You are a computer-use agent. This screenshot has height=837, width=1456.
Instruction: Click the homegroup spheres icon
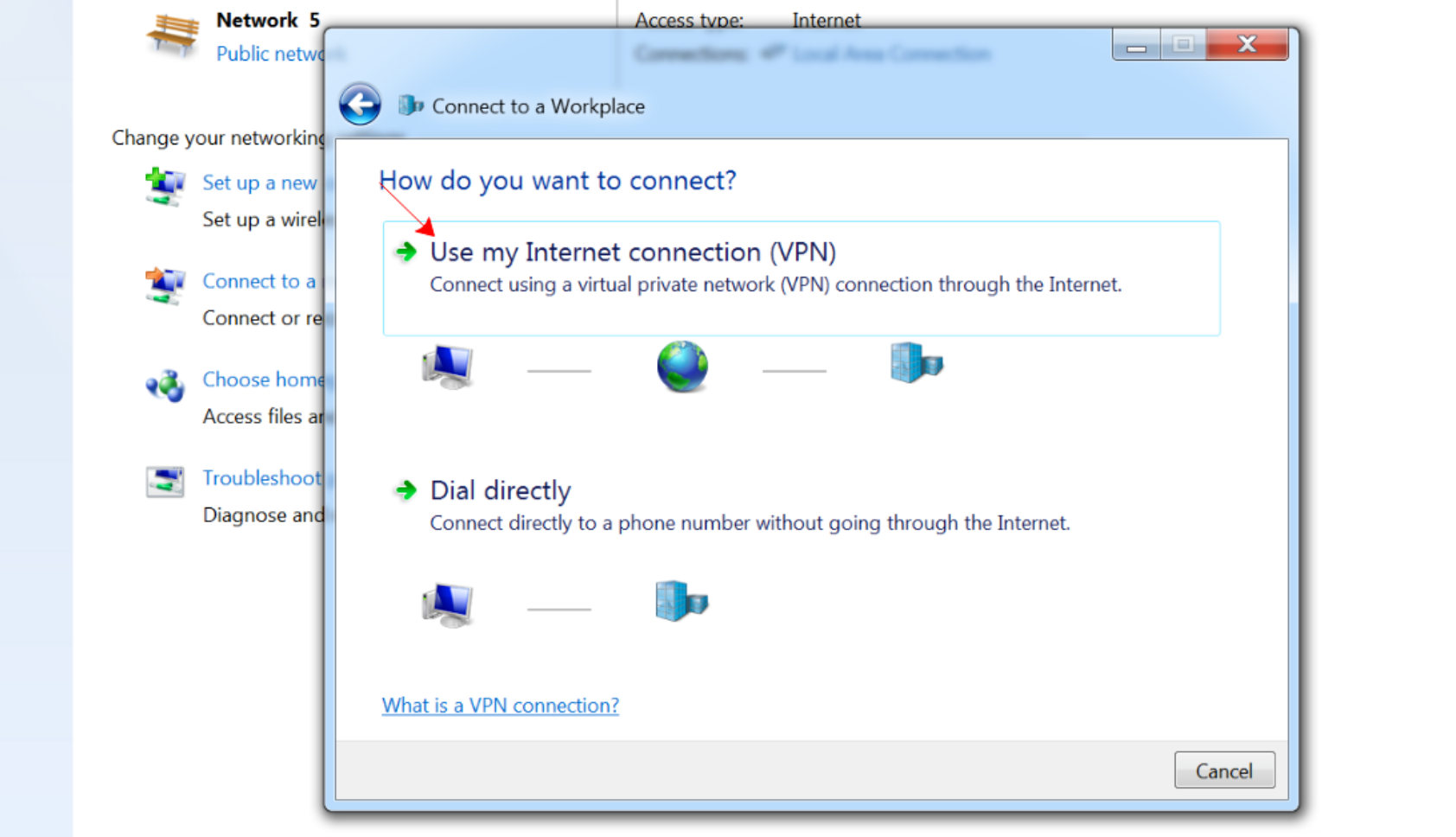pos(164,386)
